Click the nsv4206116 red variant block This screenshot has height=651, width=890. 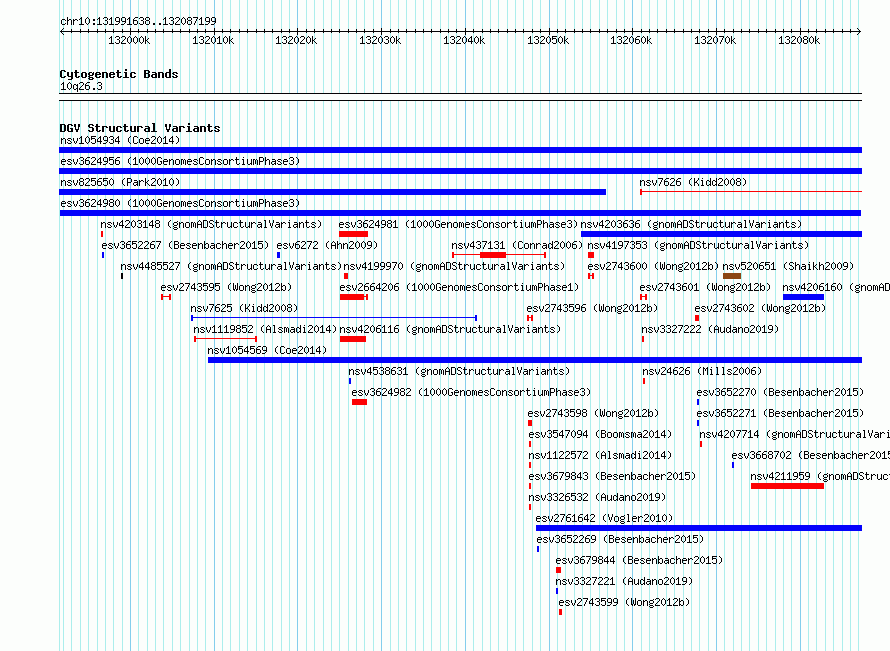click(353, 339)
